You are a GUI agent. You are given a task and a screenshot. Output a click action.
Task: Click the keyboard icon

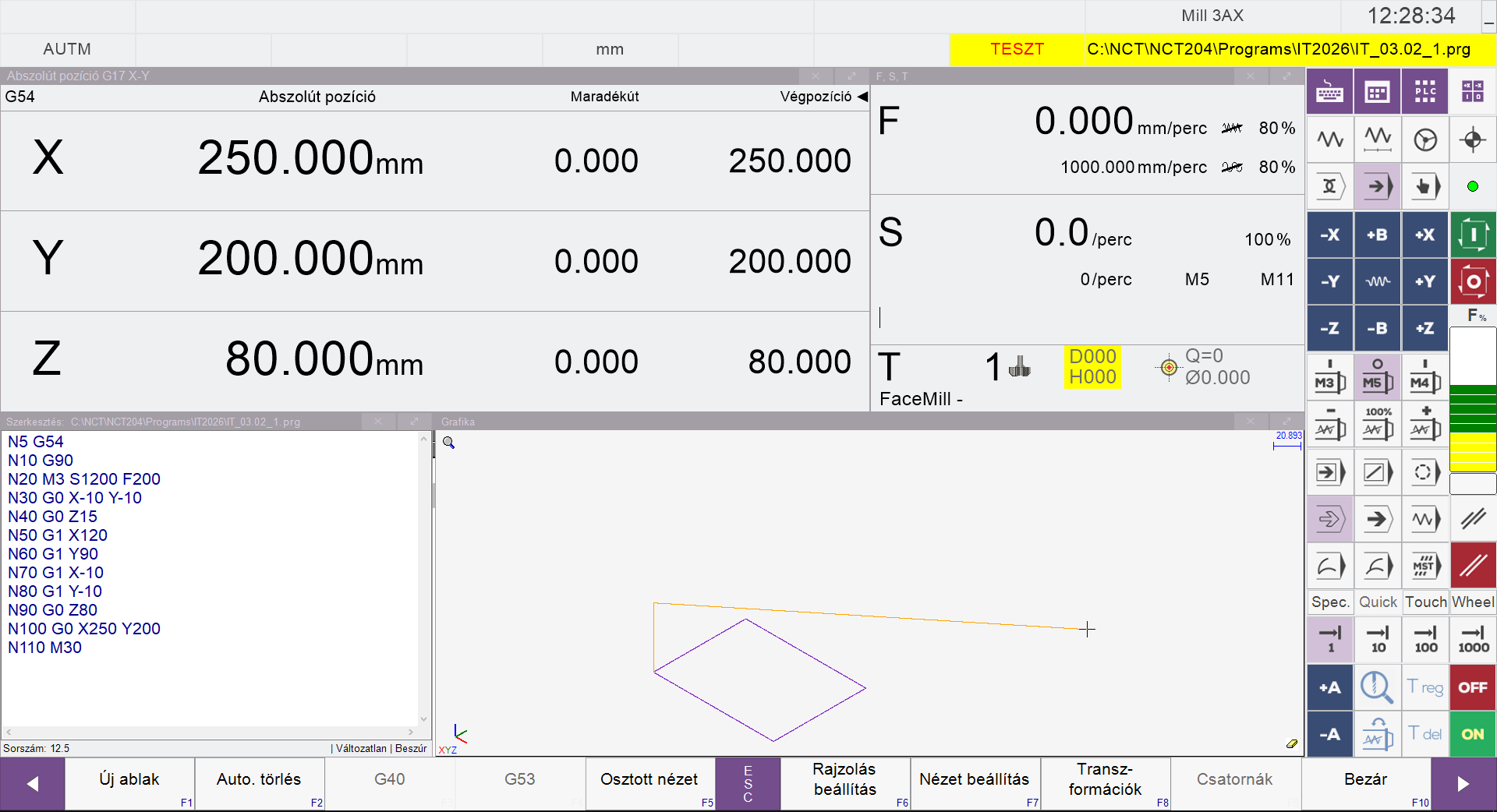1330,92
